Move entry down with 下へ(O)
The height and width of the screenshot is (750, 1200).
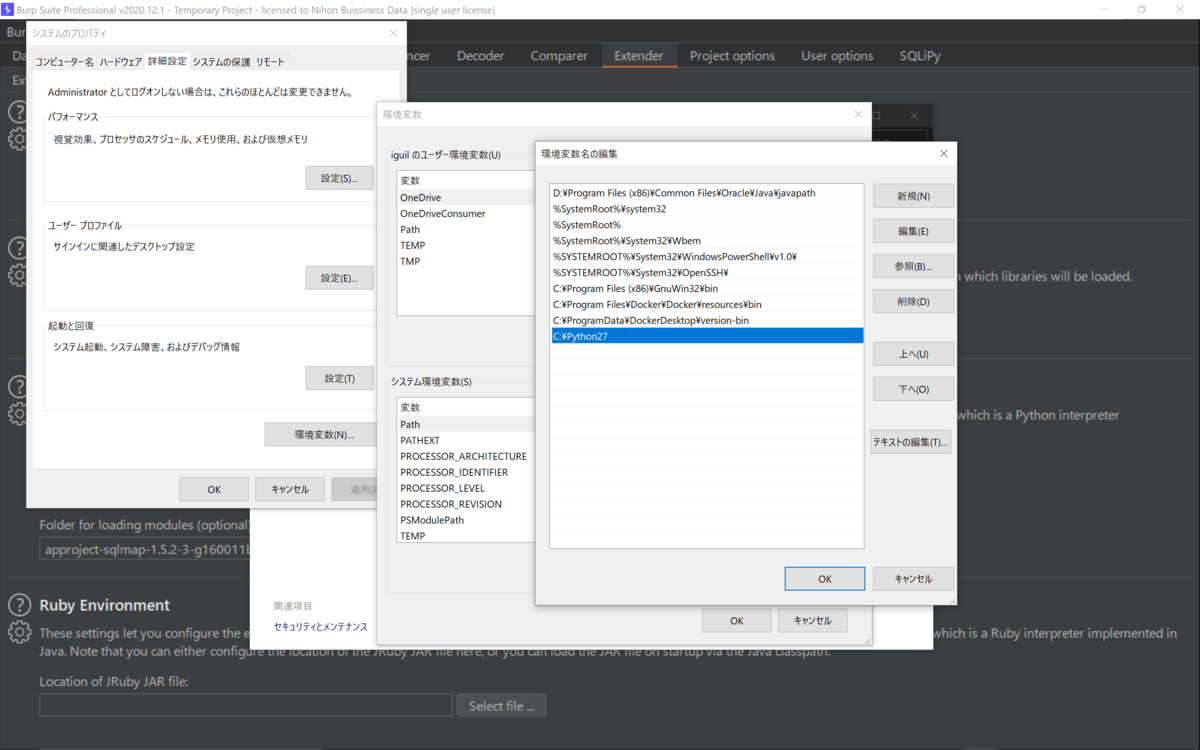913,389
